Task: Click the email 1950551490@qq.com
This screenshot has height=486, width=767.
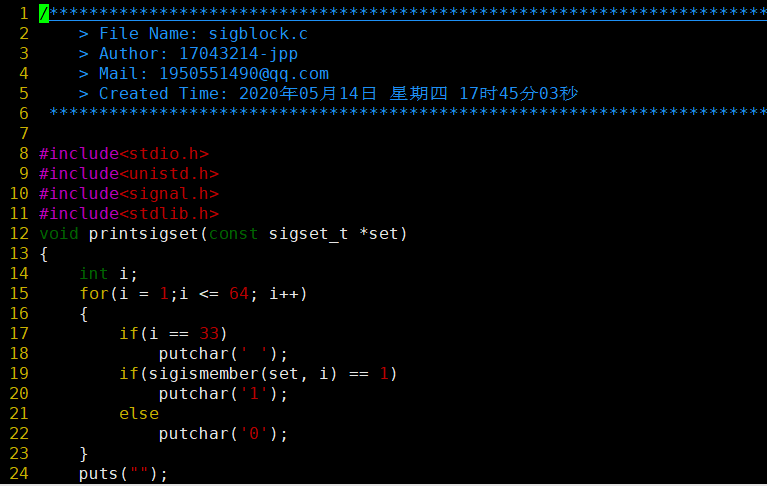Action: coord(244,74)
